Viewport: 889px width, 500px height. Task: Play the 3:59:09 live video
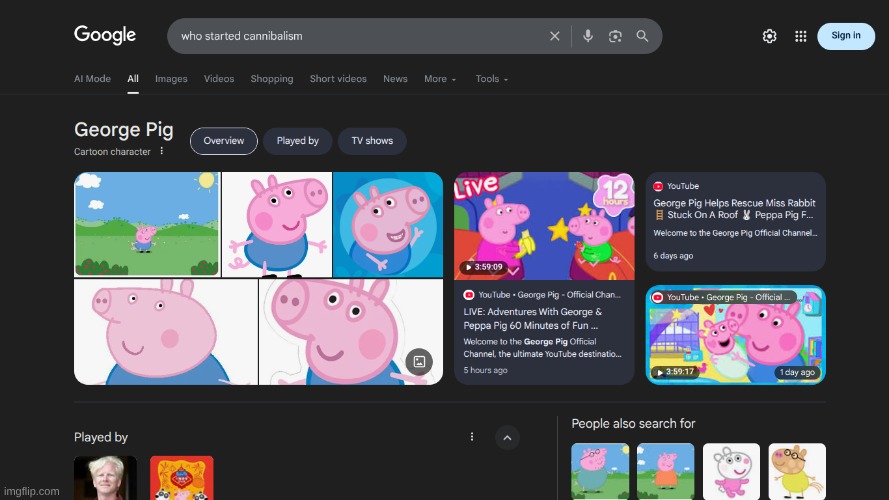(x=544, y=226)
